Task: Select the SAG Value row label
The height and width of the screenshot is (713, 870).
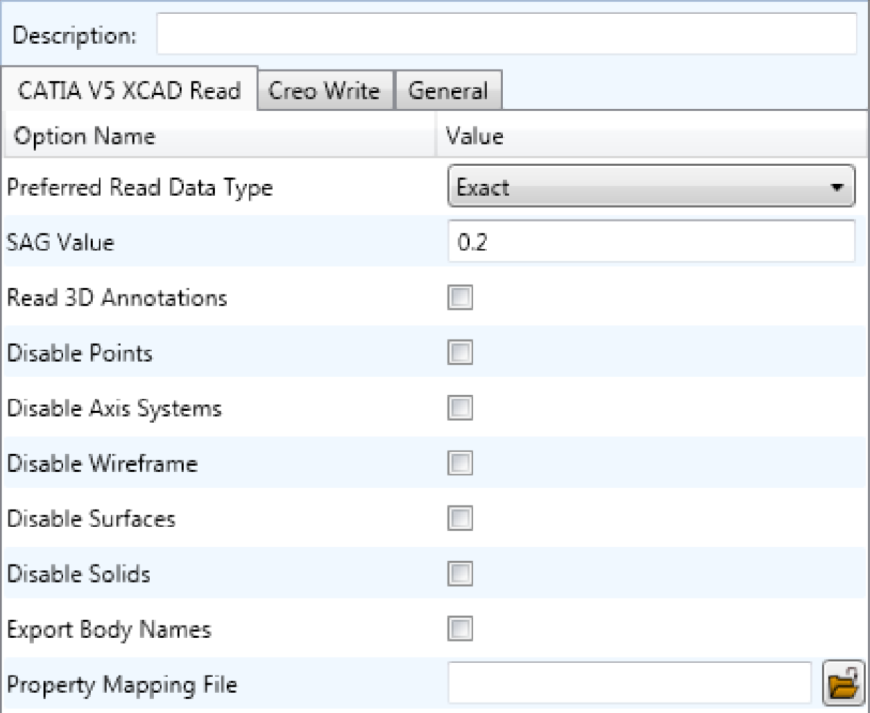Action: [60, 242]
